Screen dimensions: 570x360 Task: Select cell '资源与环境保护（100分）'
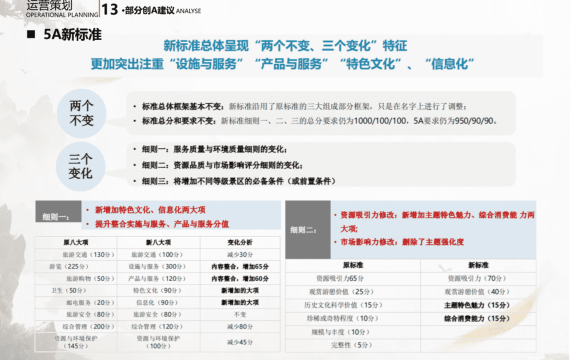coord(158,342)
